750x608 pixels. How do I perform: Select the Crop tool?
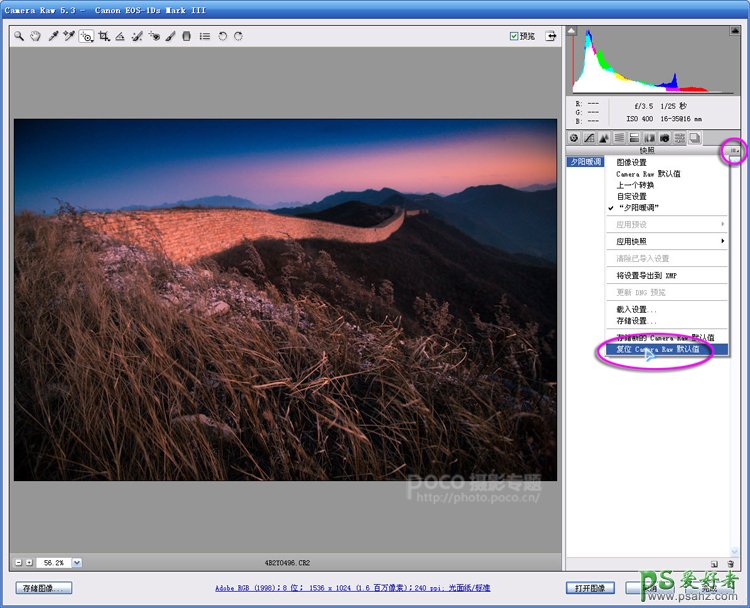103,36
